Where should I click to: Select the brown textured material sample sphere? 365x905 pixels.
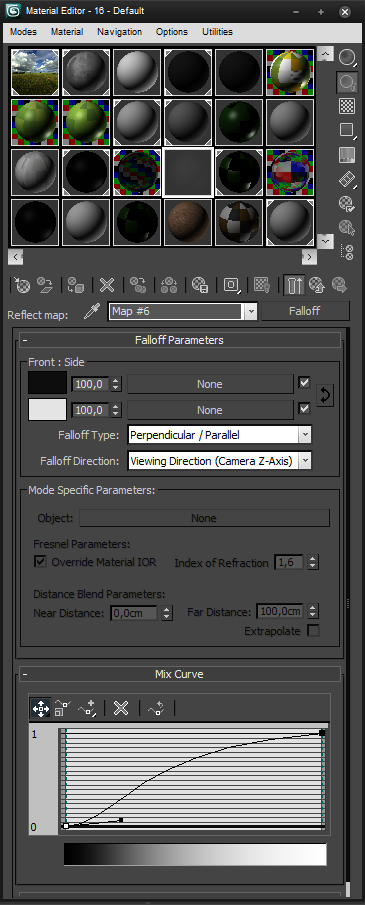point(188,223)
